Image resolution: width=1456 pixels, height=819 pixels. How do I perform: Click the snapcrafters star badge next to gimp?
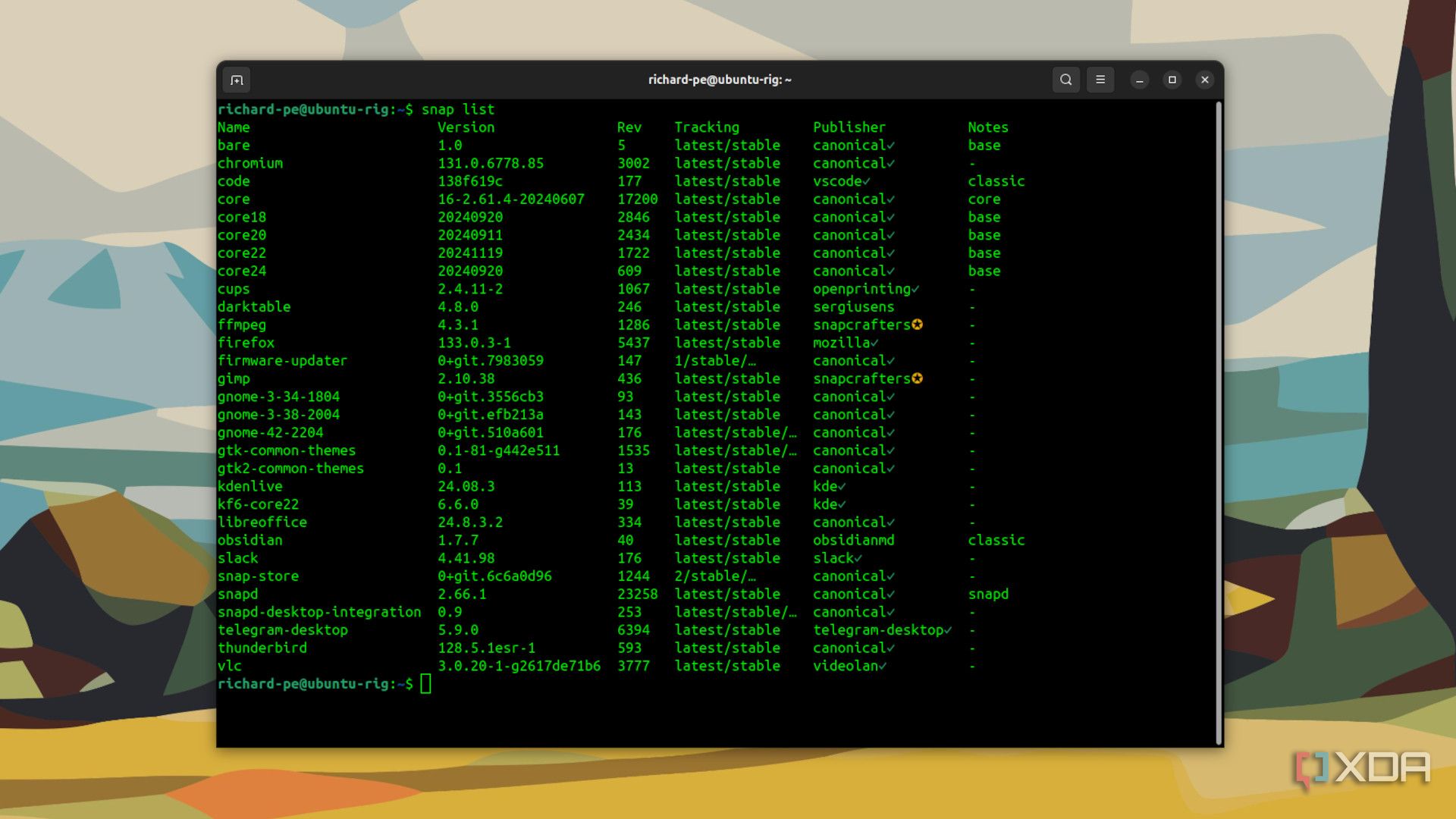[916, 378]
